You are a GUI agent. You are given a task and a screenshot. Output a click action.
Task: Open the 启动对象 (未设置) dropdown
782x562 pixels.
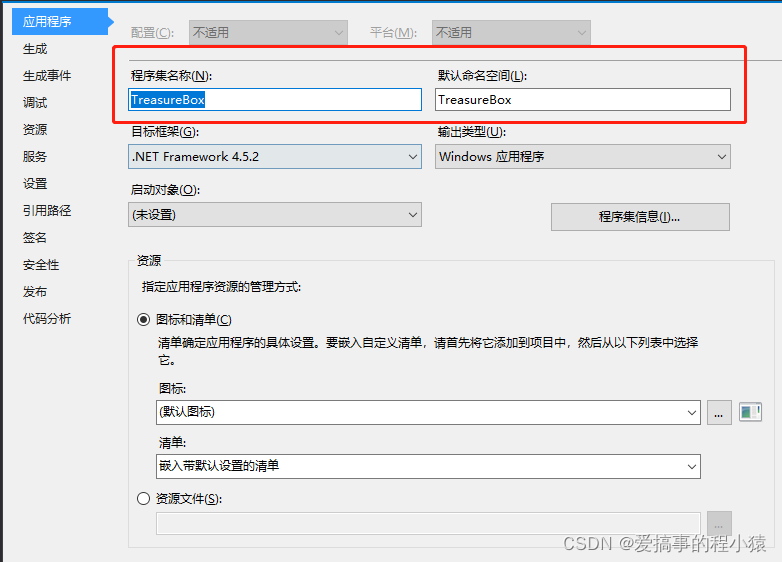coord(275,215)
